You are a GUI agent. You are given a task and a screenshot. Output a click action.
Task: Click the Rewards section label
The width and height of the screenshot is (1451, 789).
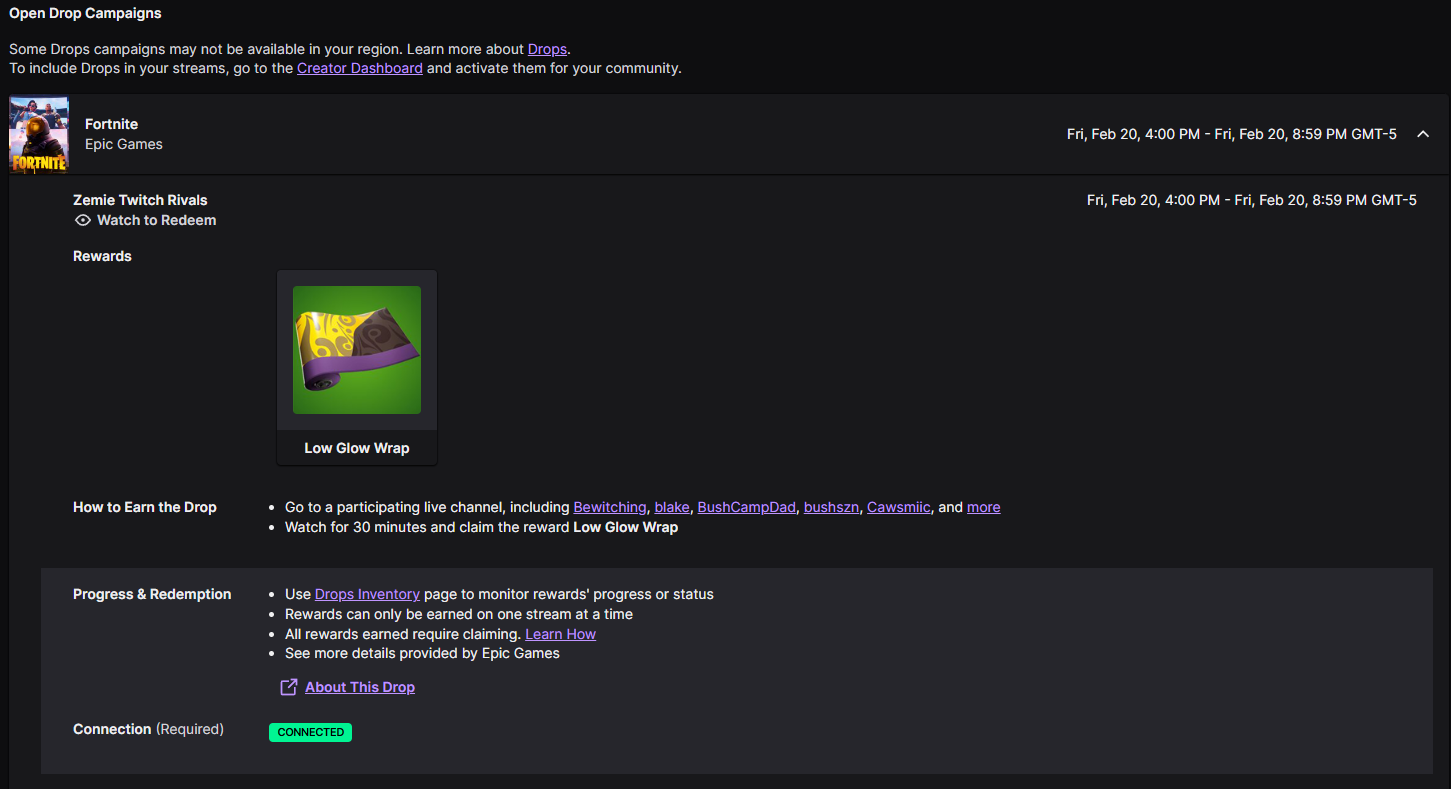point(102,256)
